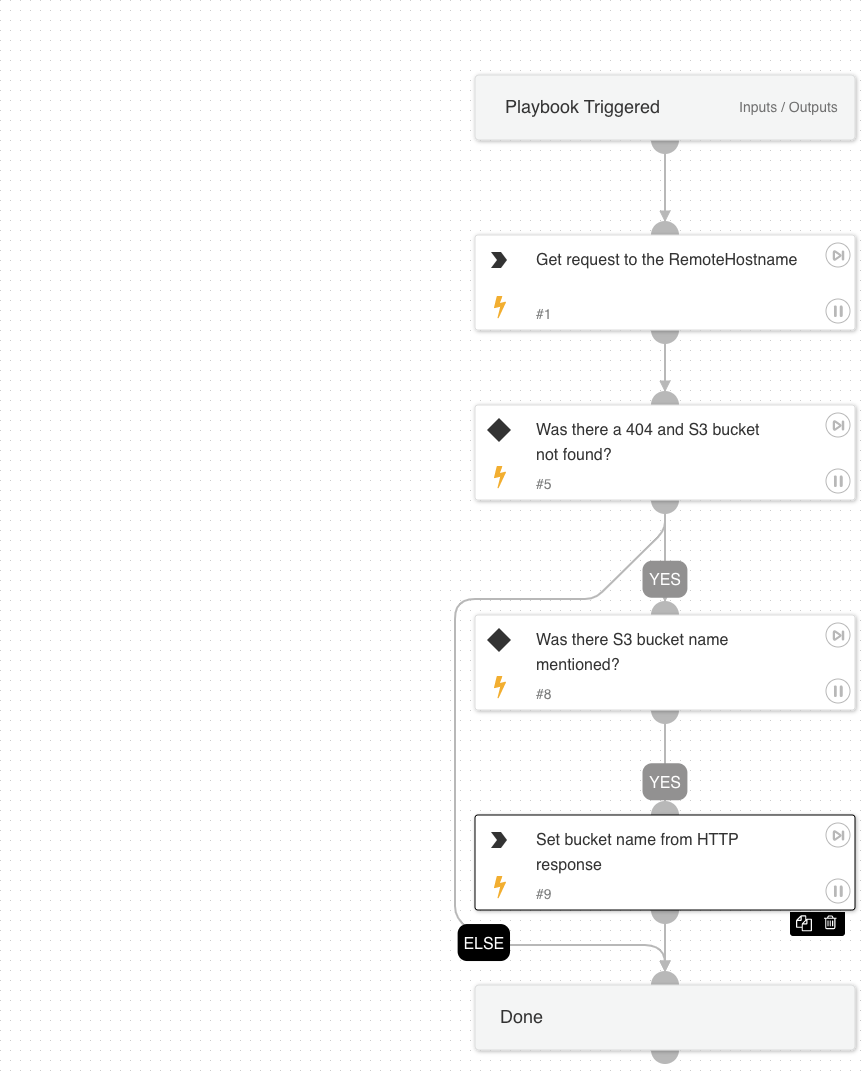Click the skip icon on "Set bucket name from HTTP response"
This screenshot has height=1074, width=865.
[838, 836]
